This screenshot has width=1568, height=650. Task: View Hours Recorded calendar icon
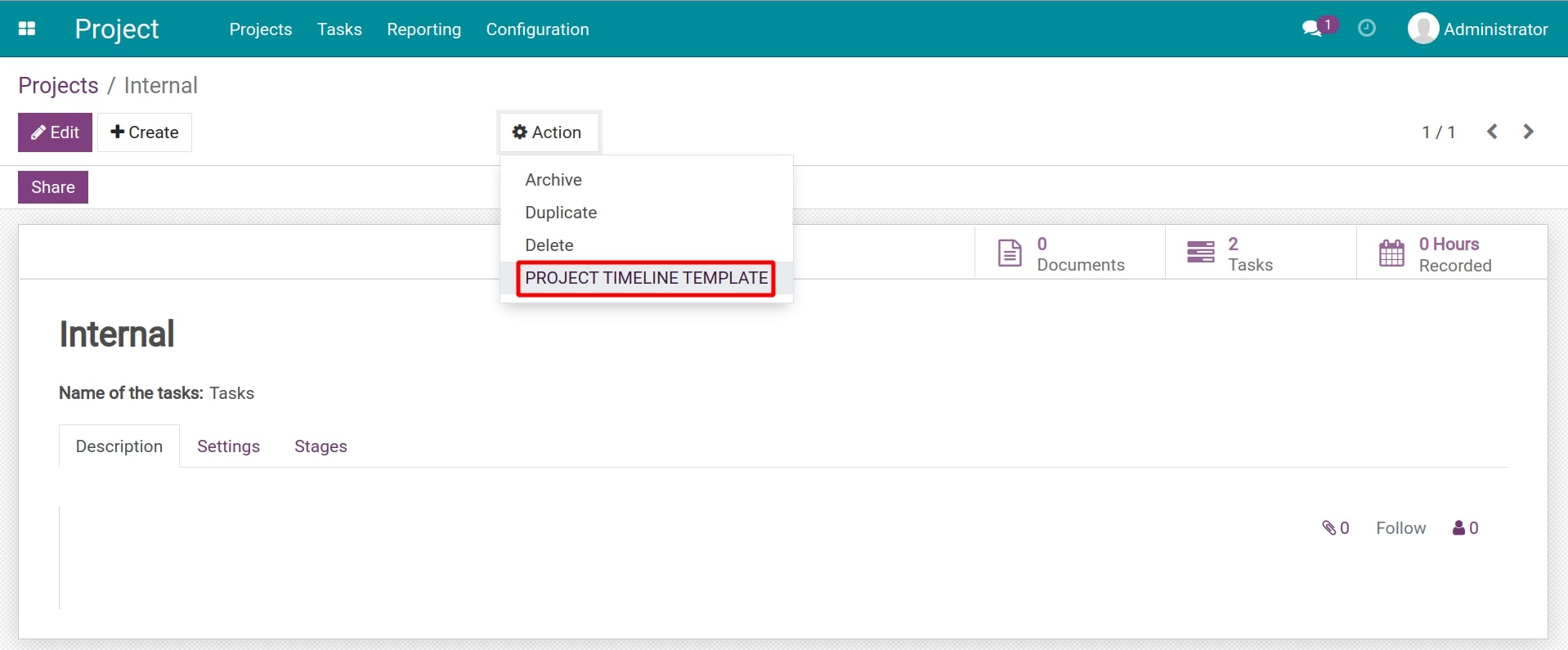click(1391, 253)
